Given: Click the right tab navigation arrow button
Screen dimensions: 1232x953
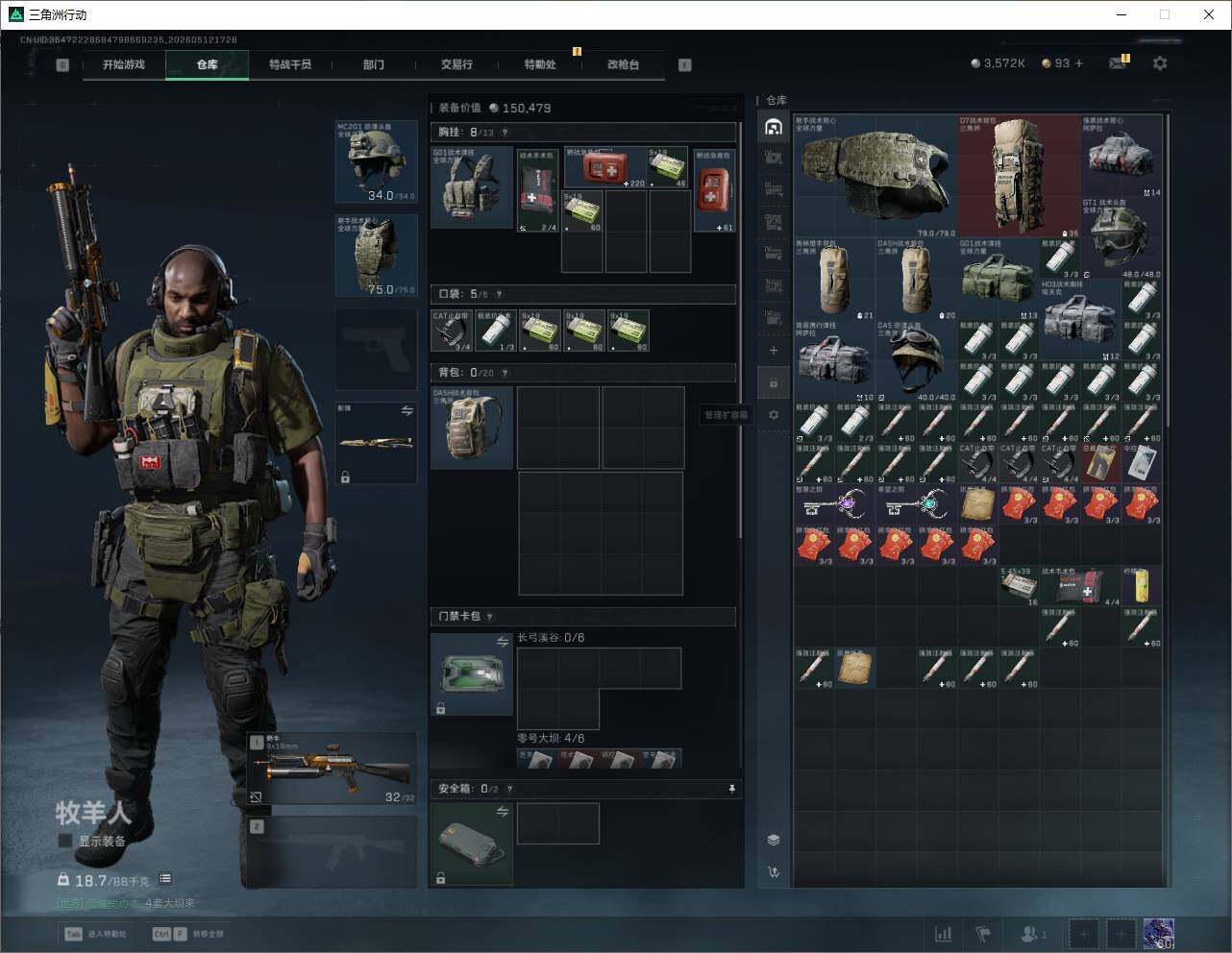Looking at the screenshot, I should 685,65.
